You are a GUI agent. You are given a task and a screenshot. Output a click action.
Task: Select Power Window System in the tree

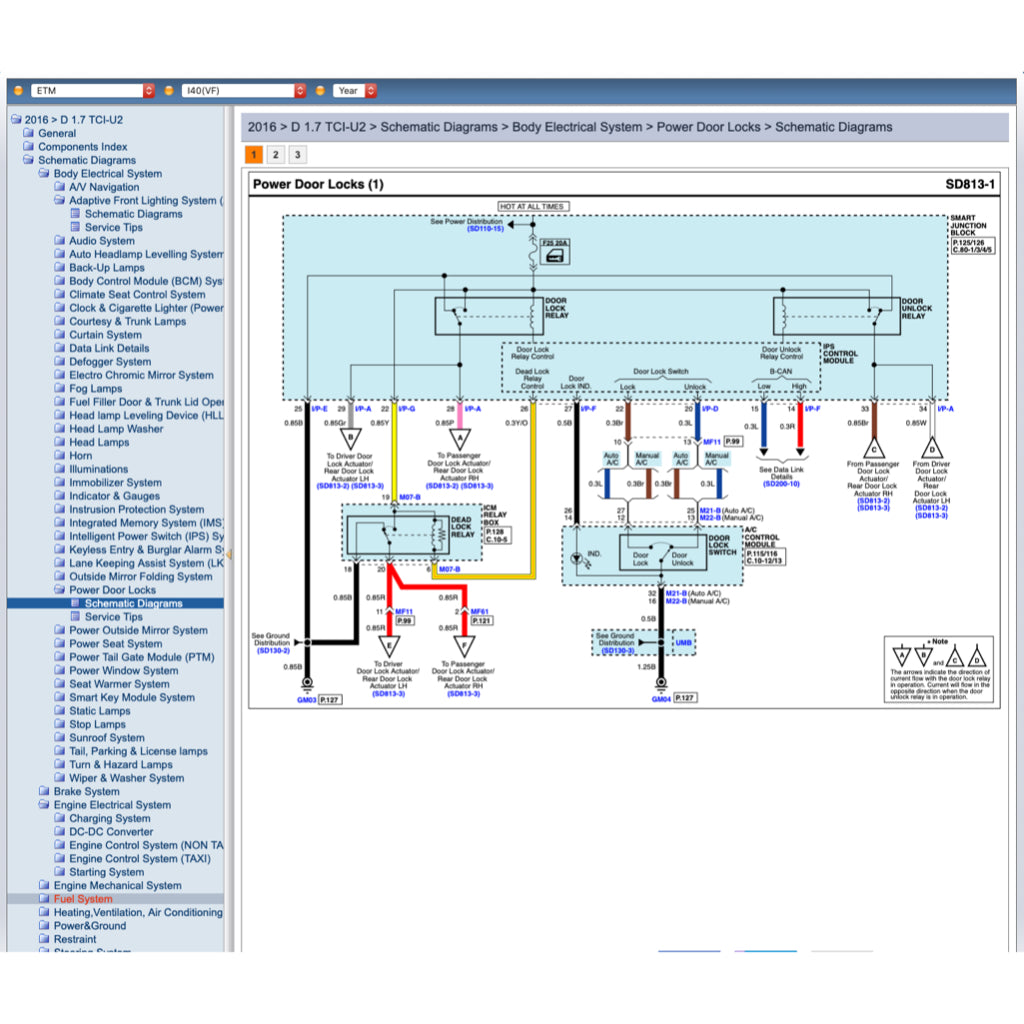click(x=123, y=670)
